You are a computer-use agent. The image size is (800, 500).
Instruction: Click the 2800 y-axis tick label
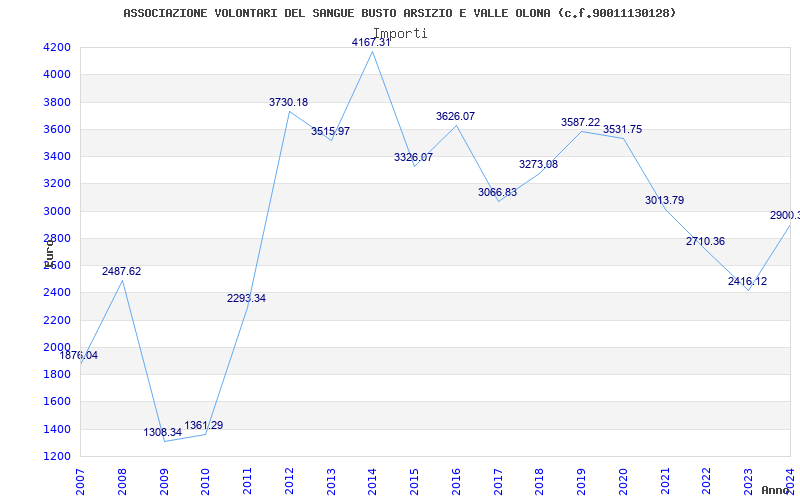click(x=57, y=238)
